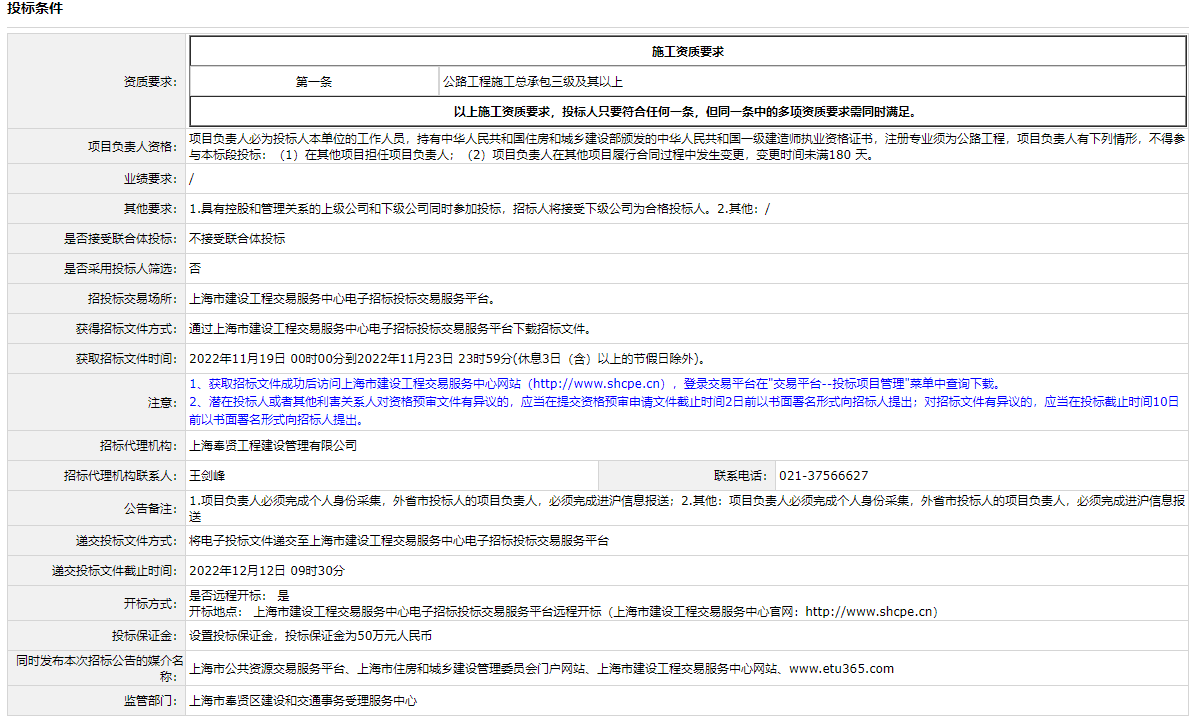
Task: Click contact person name 王剑锋
Action: point(207,476)
